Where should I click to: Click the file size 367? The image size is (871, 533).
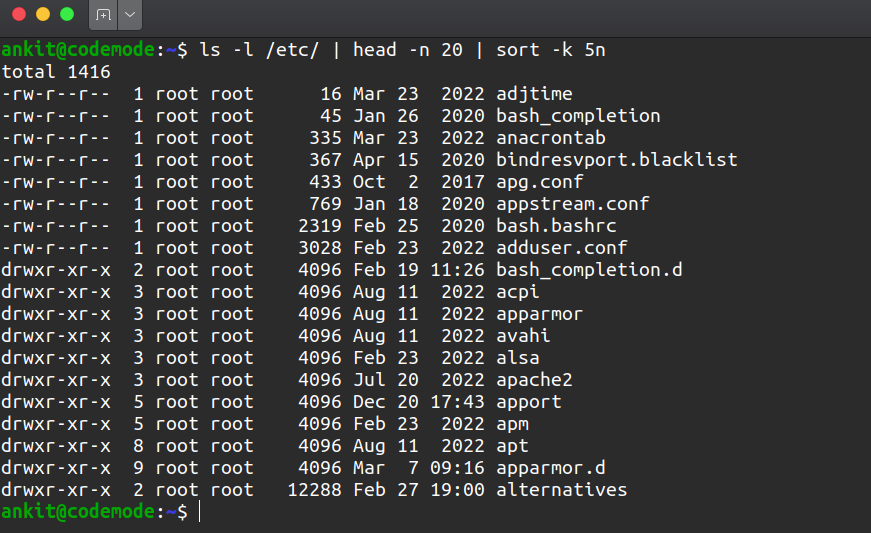coord(326,160)
